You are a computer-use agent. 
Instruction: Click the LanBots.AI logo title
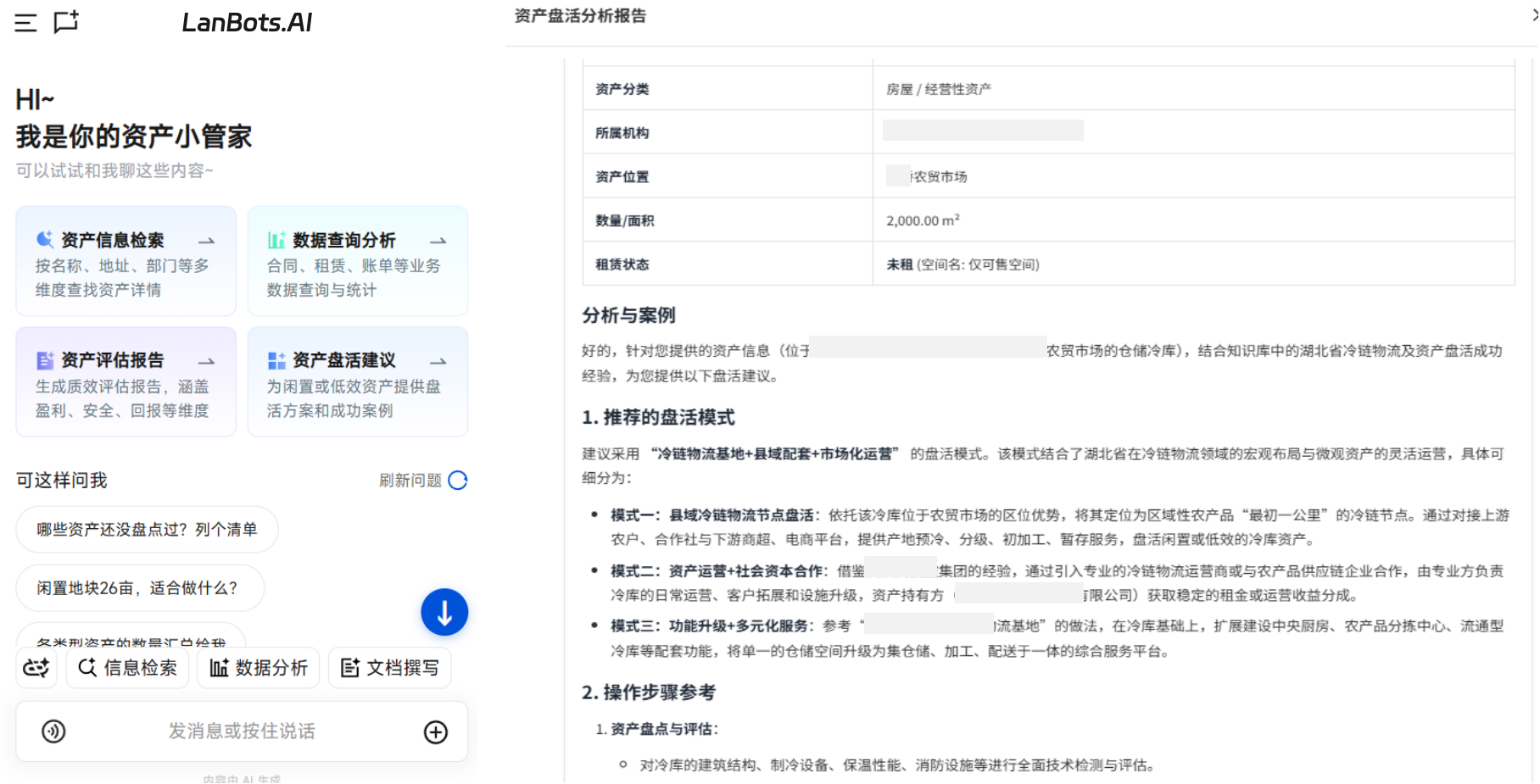point(247,23)
